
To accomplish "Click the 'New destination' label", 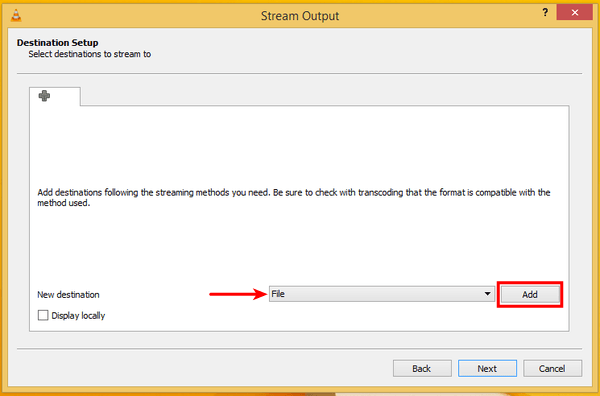I will click(68, 295).
